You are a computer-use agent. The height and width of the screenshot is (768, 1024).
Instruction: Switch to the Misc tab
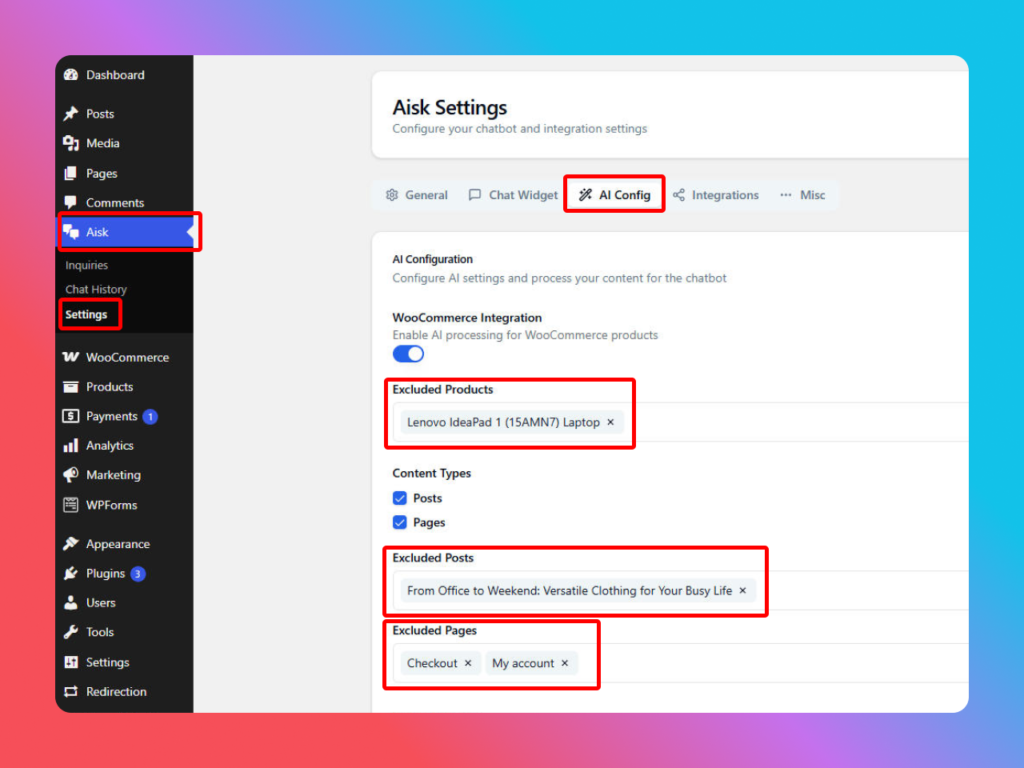[803, 195]
